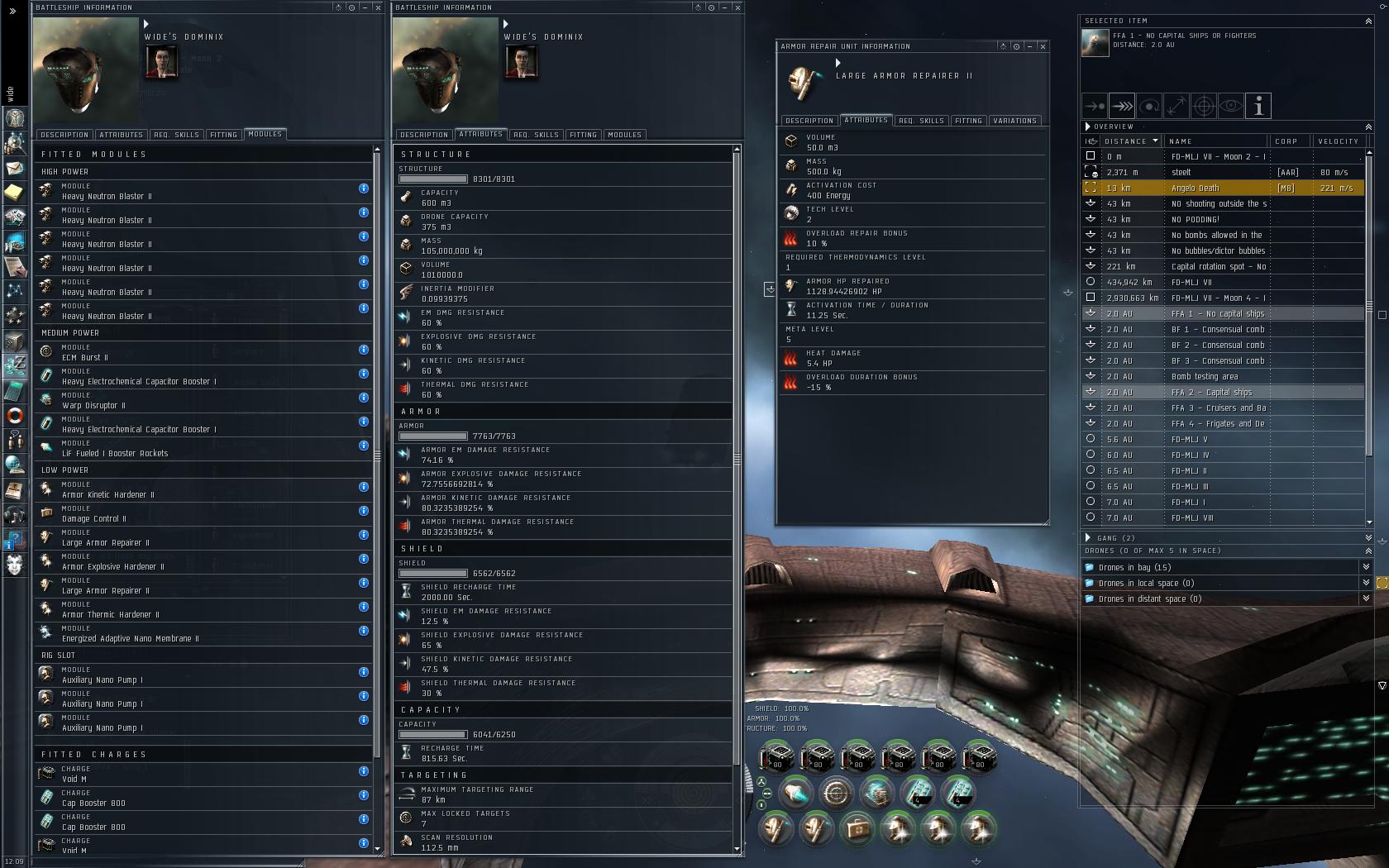Select Capital rotation spot in the overview

click(1224, 267)
